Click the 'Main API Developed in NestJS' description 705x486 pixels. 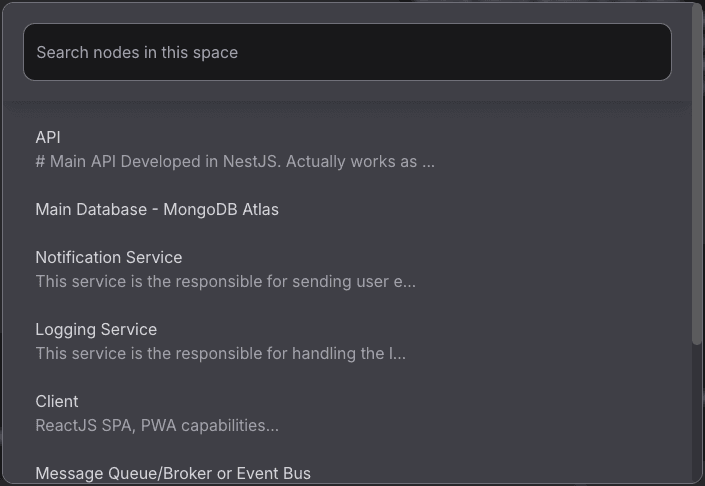coord(235,161)
